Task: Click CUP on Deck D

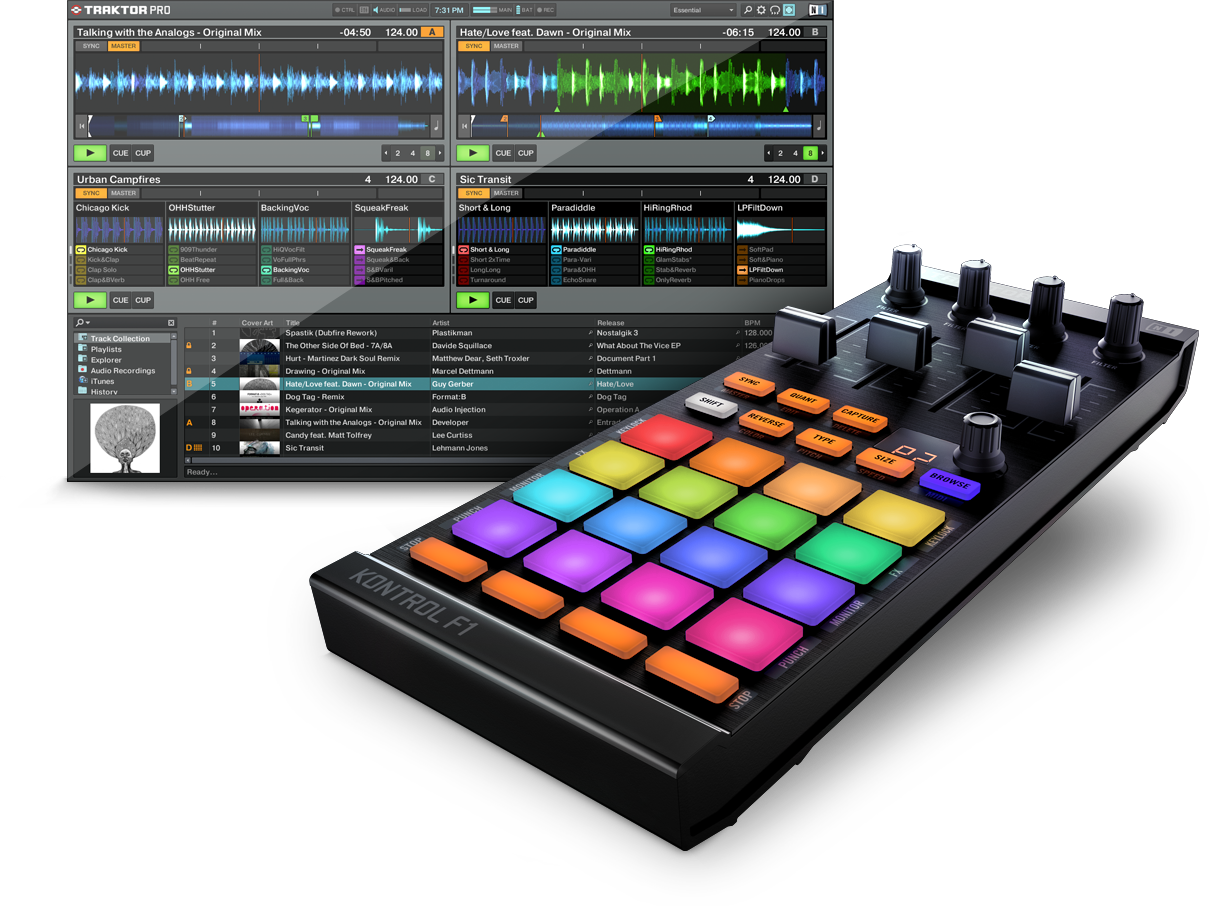Action: pyautogui.click(x=526, y=300)
